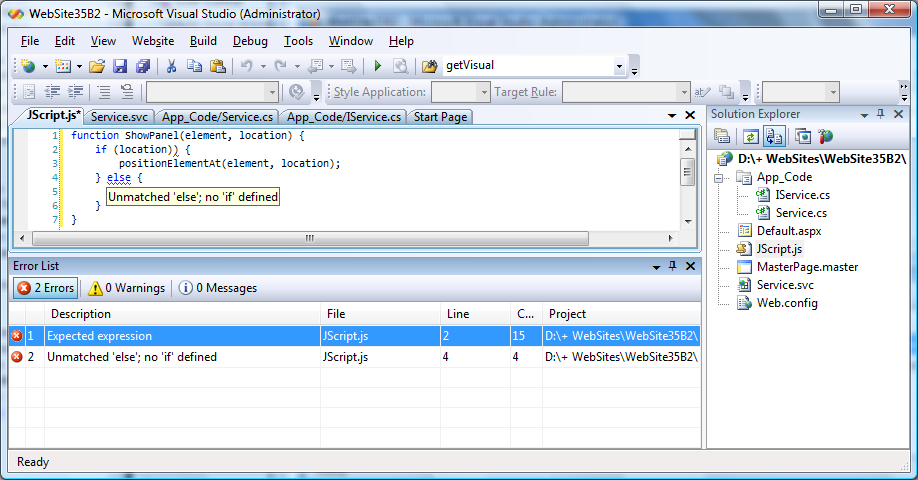Toggle the 2 Errors filter button
Image resolution: width=918 pixels, height=480 pixels.
pyautogui.click(x=45, y=288)
